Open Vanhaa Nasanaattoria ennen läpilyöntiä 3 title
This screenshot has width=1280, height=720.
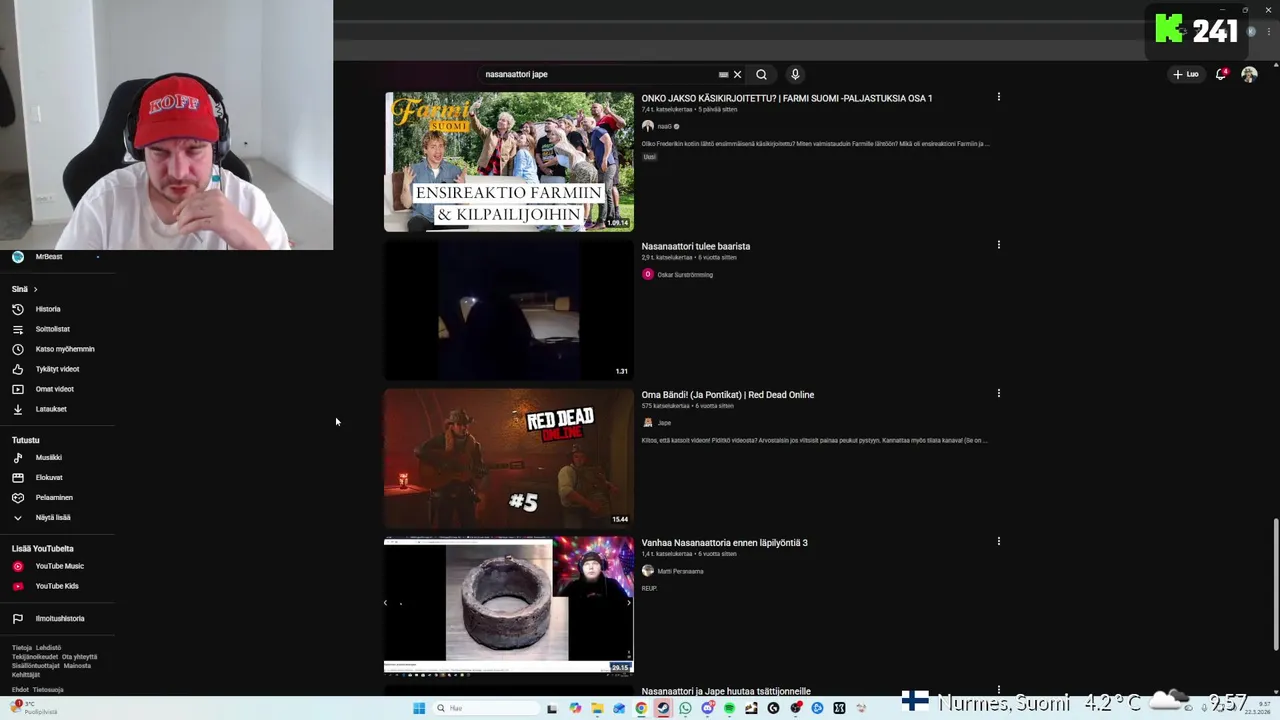pyautogui.click(x=724, y=543)
